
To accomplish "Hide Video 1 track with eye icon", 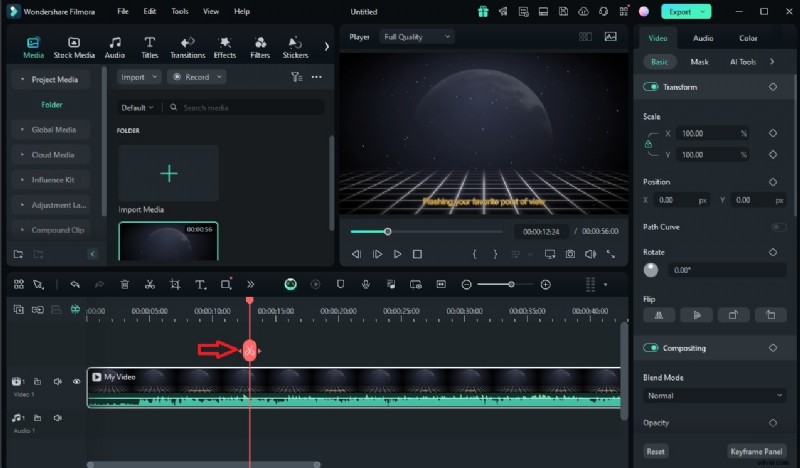I will point(76,382).
